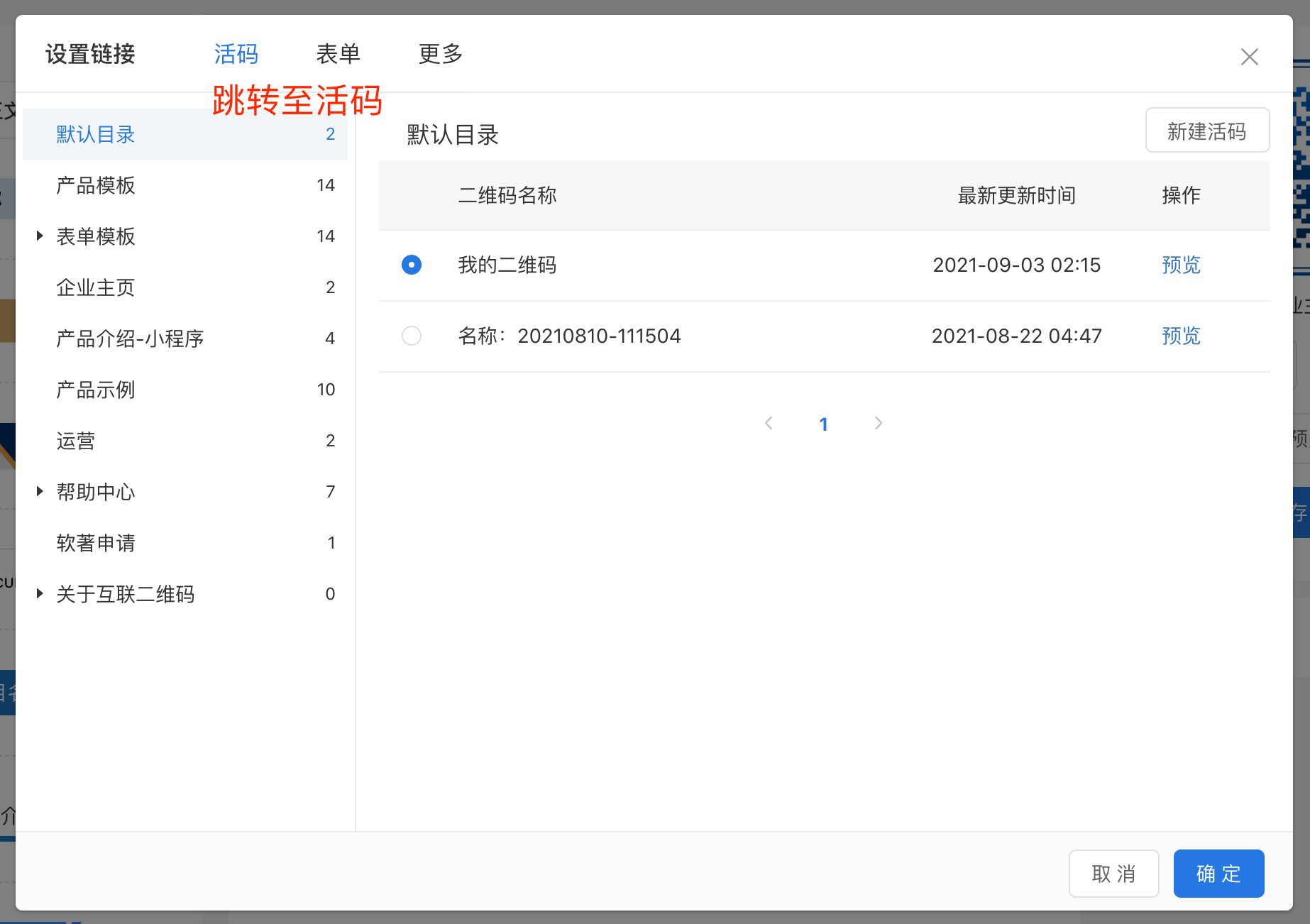Click the 新建活码 button
This screenshot has width=1310, height=924.
[x=1206, y=131]
